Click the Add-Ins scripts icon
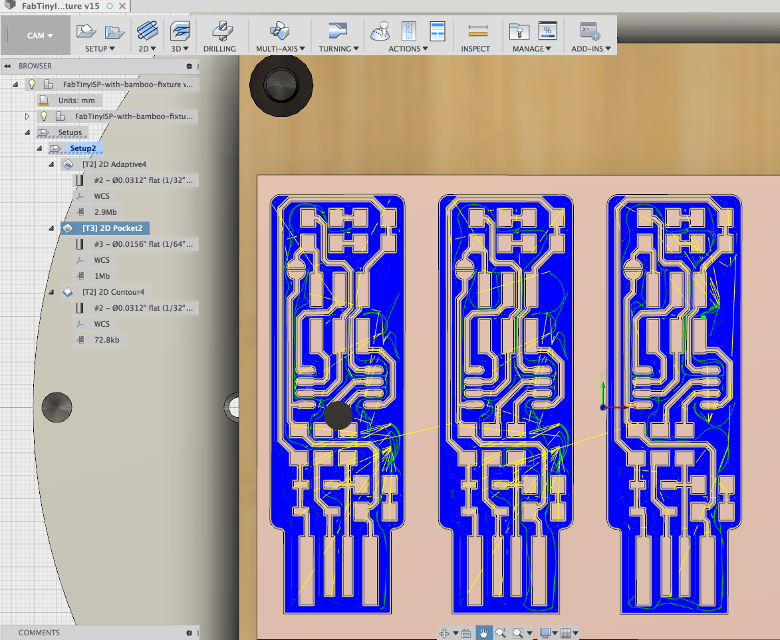The image size is (780, 640). point(590,31)
